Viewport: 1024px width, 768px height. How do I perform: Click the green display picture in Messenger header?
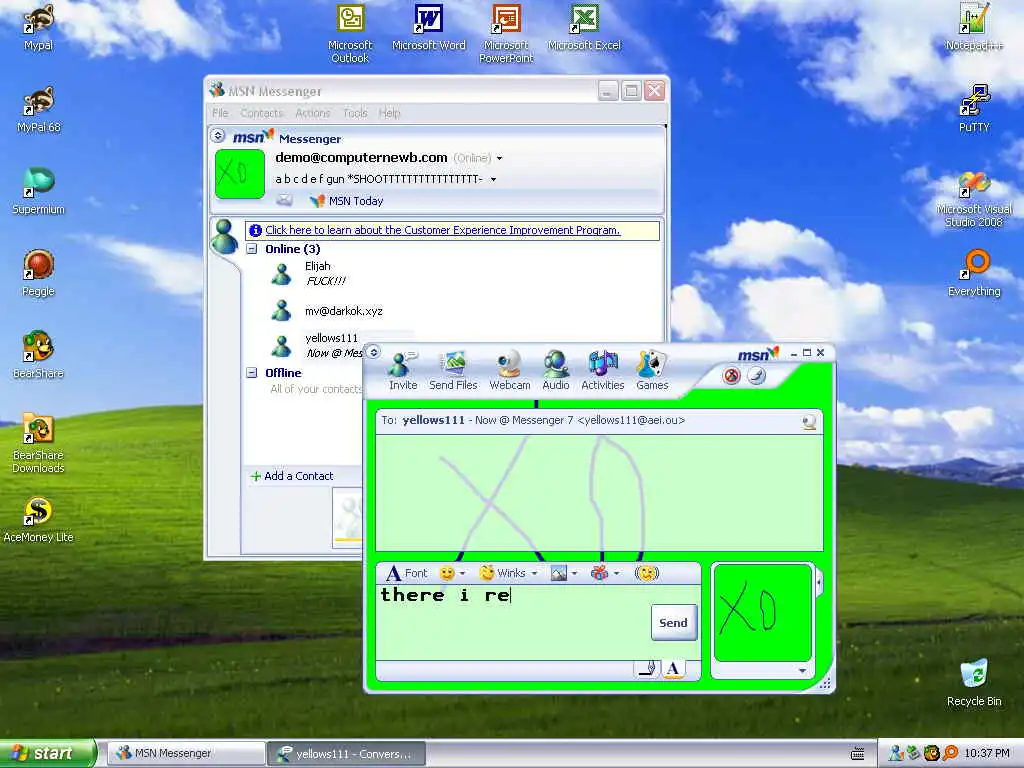240,174
